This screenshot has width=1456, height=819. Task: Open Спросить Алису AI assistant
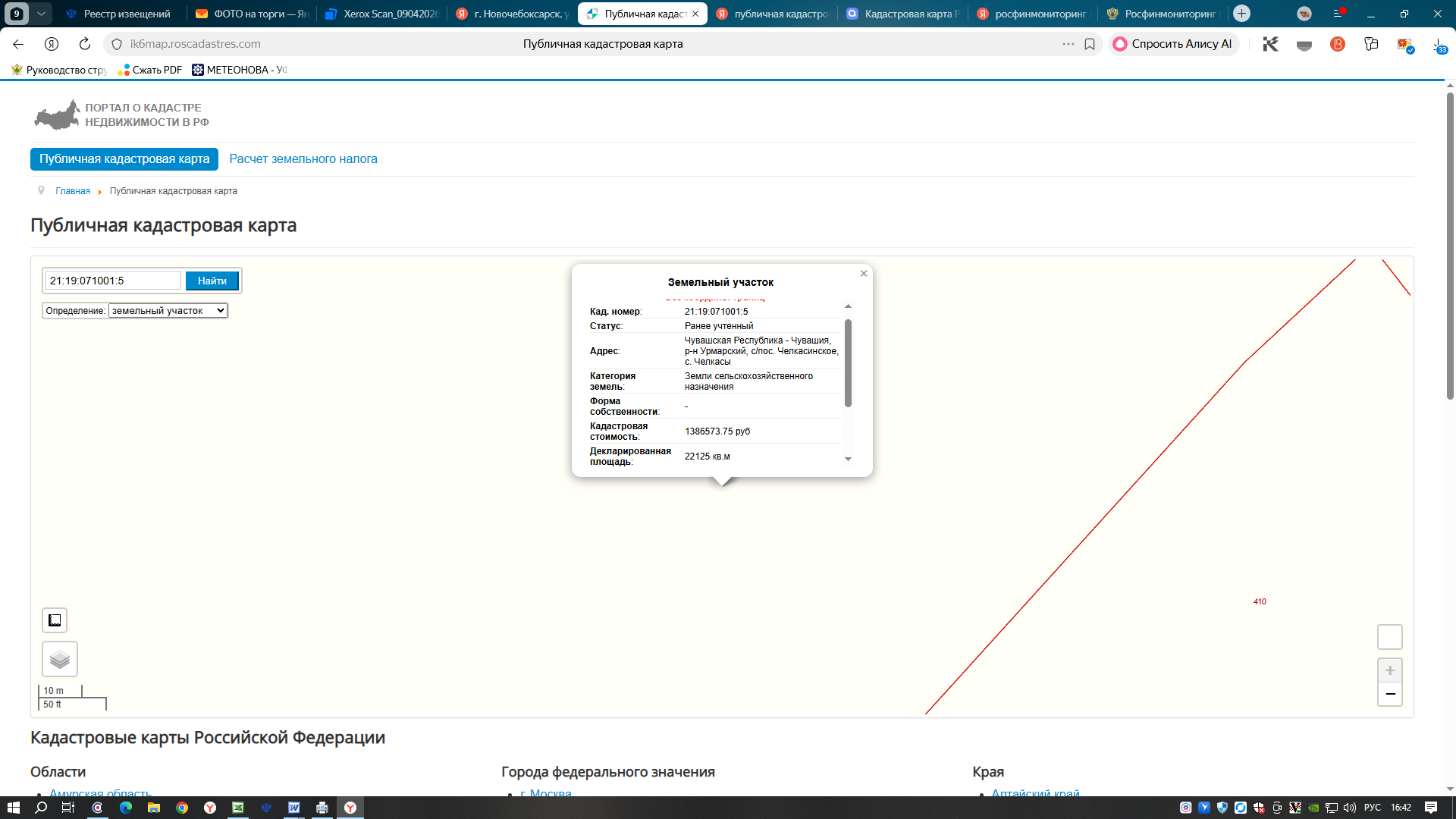1173,44
